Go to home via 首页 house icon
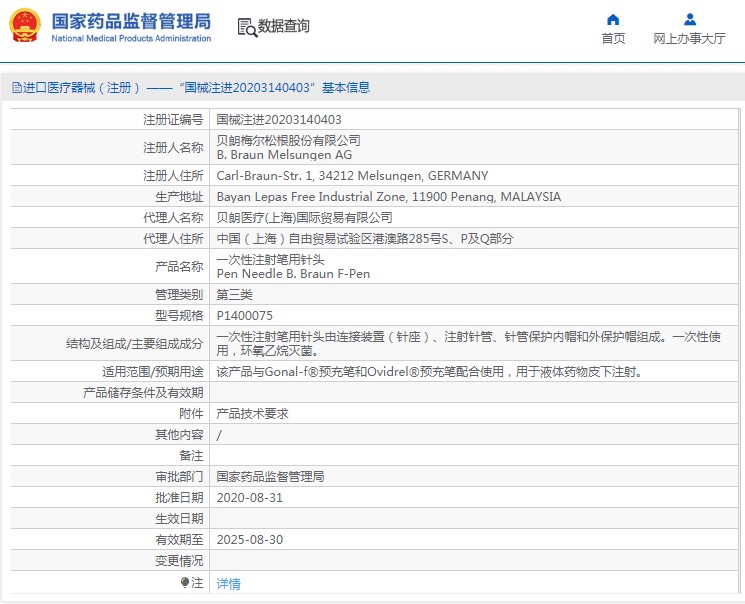Image resolution: width=745 pixels, height=604 pixels. point(613,19)
